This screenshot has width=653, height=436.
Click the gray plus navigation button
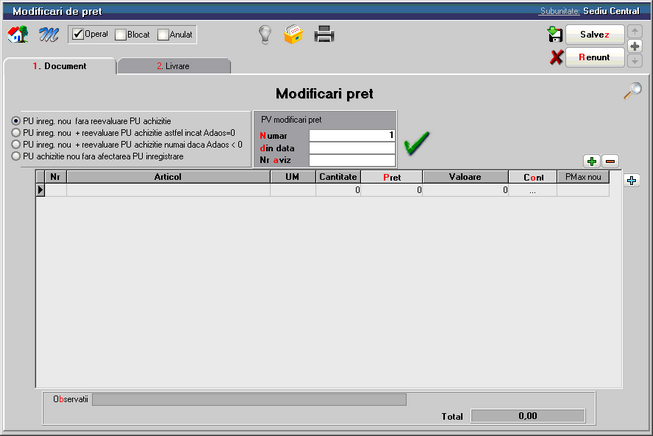click(x=635, y=46)
